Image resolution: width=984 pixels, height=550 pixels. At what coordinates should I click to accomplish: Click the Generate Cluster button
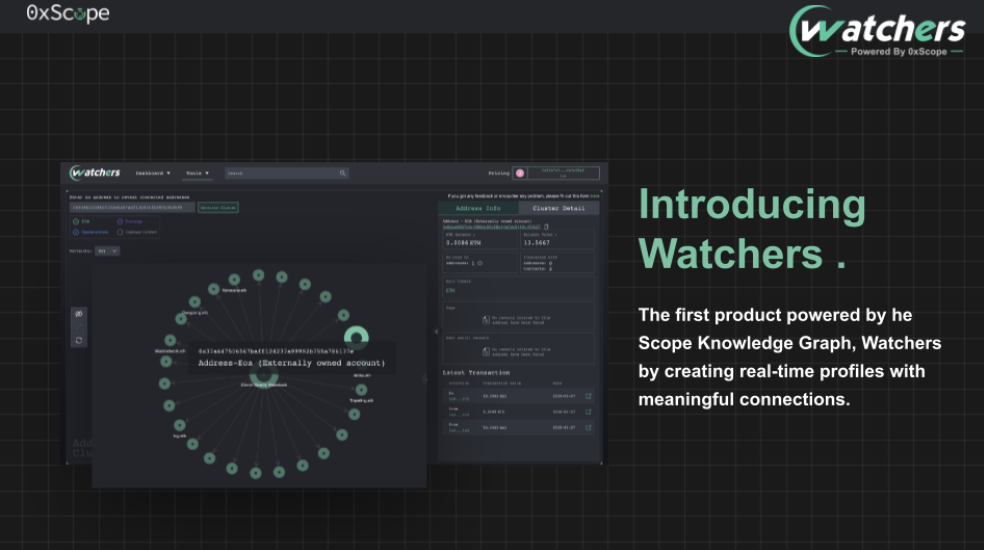[218, 207]
